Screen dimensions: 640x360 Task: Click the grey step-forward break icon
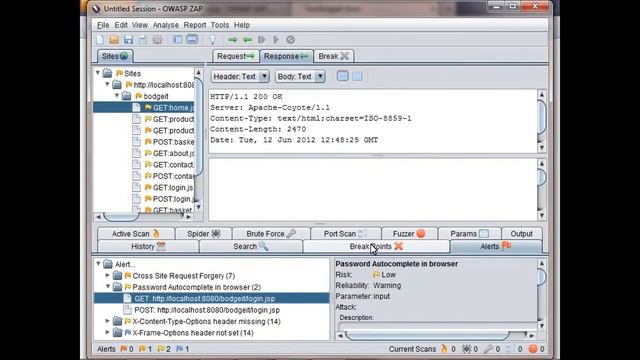pos(262,40)
